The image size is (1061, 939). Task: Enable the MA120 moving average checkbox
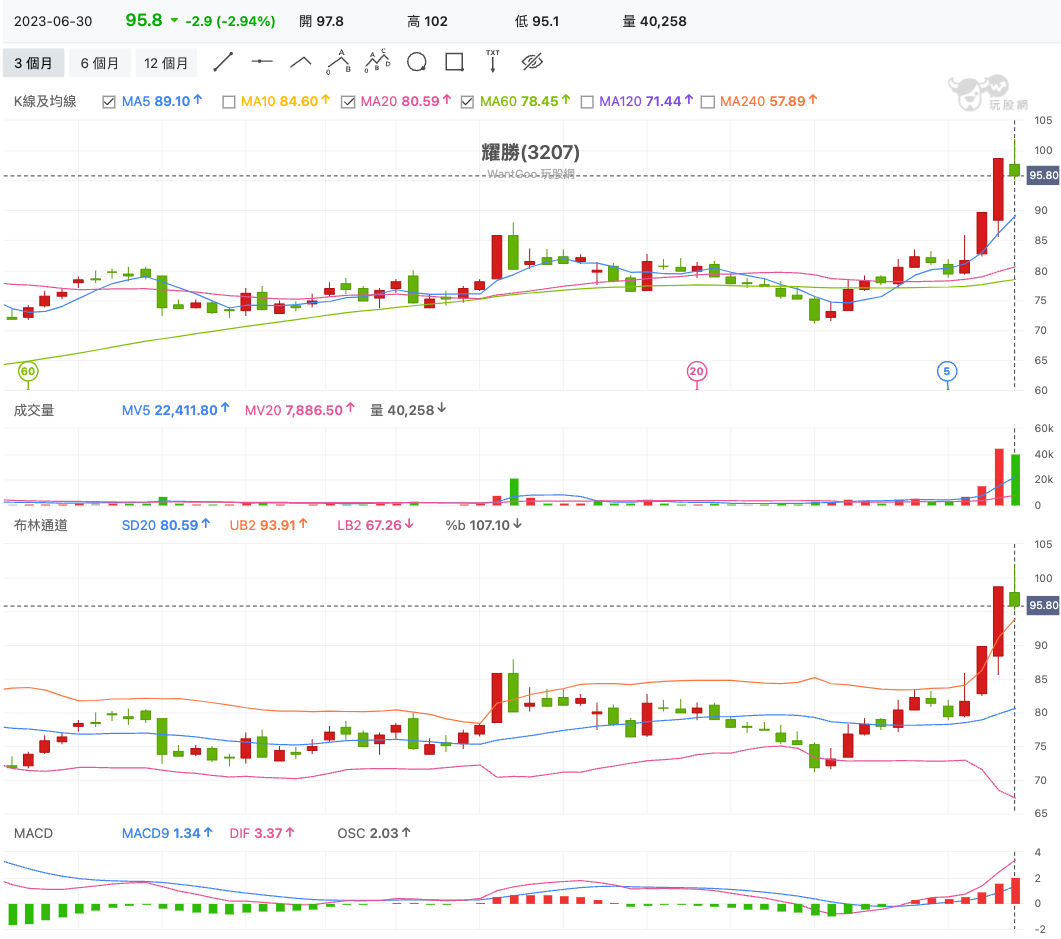[587, 101]
